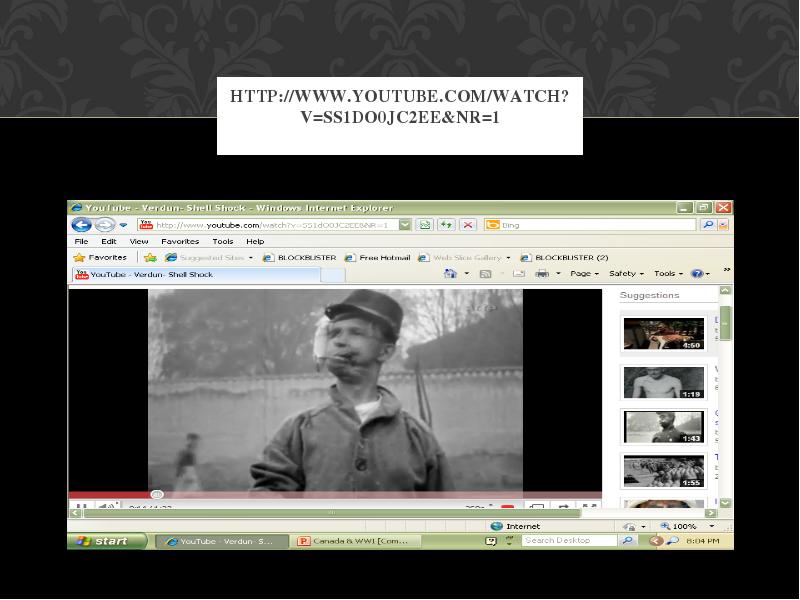Click the Home icon in command bar
Screen dimensions: 800x600
pyautogui.click(x=450, y=274)
